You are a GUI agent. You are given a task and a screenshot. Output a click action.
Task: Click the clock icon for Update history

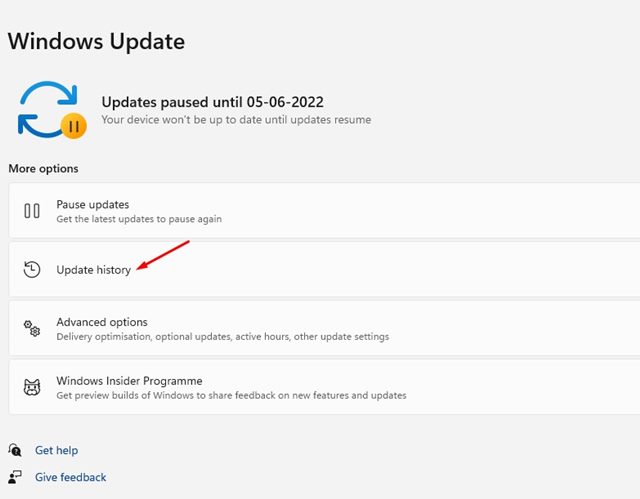click(32, 270)
